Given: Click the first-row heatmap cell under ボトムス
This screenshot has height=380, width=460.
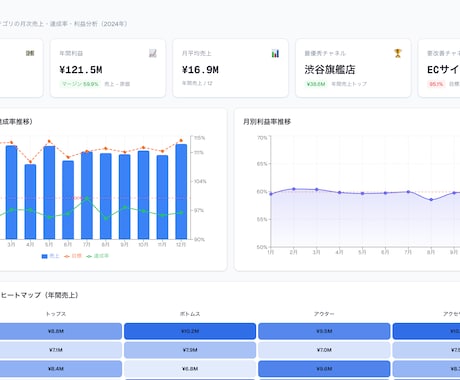Looking at the screenshot, I should coord(190,331).
